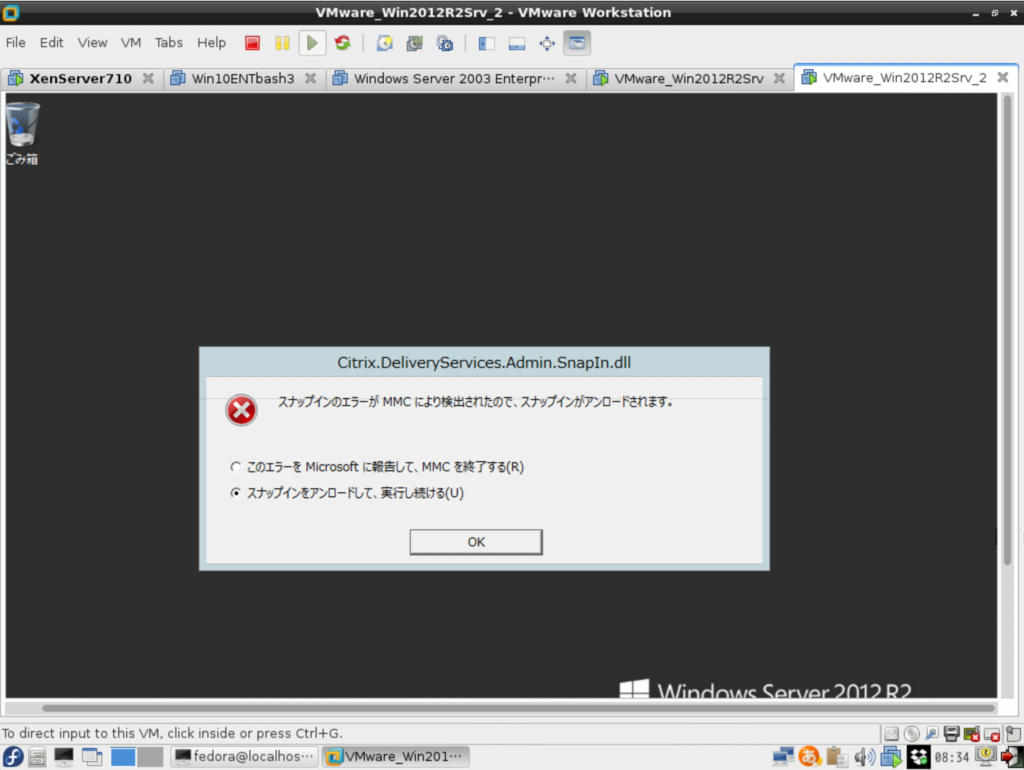
Task: Click the vertical scrollbar of VM view
Action: point(1007,330)
